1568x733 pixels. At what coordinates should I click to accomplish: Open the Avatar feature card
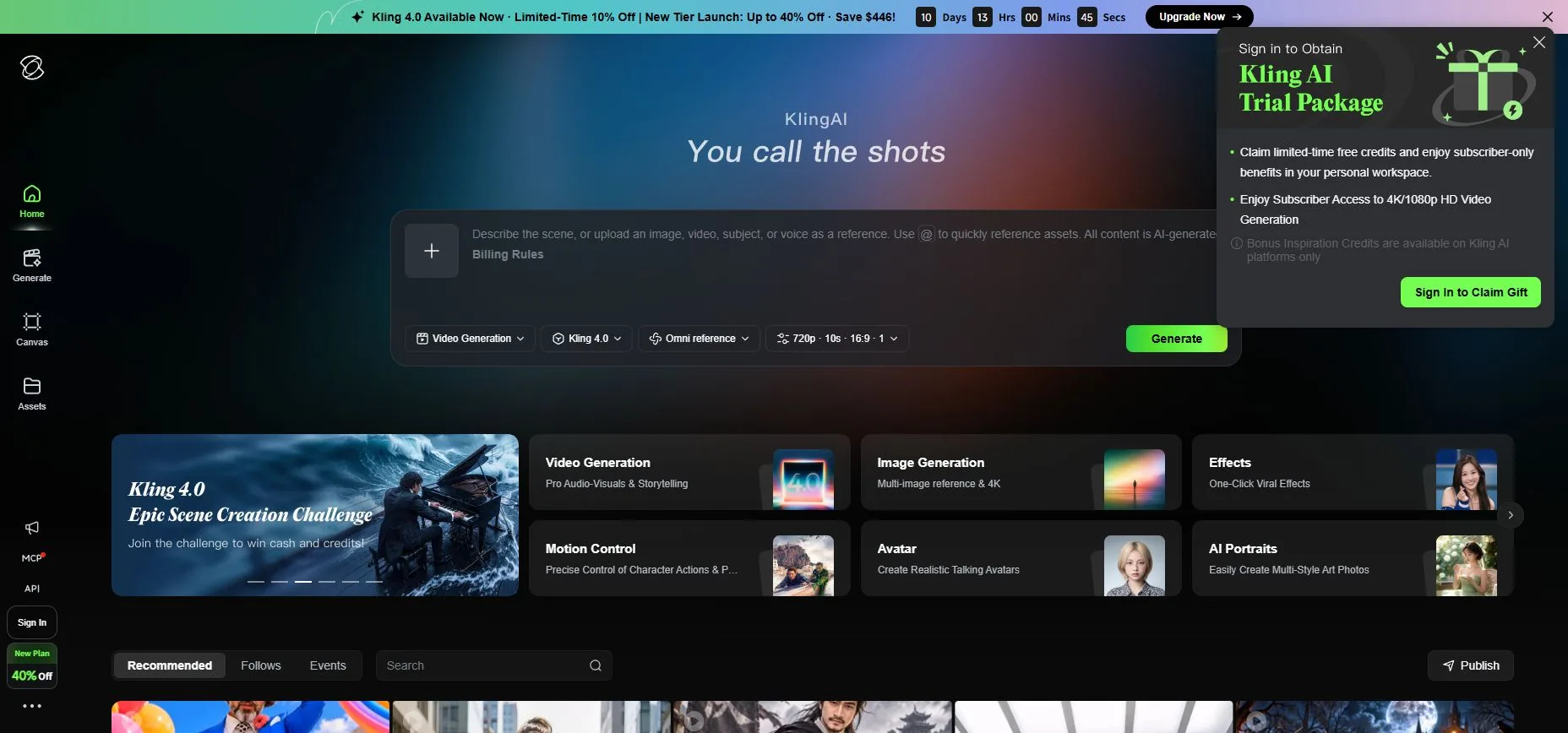pyautogui.click(x=1021, y=558)
